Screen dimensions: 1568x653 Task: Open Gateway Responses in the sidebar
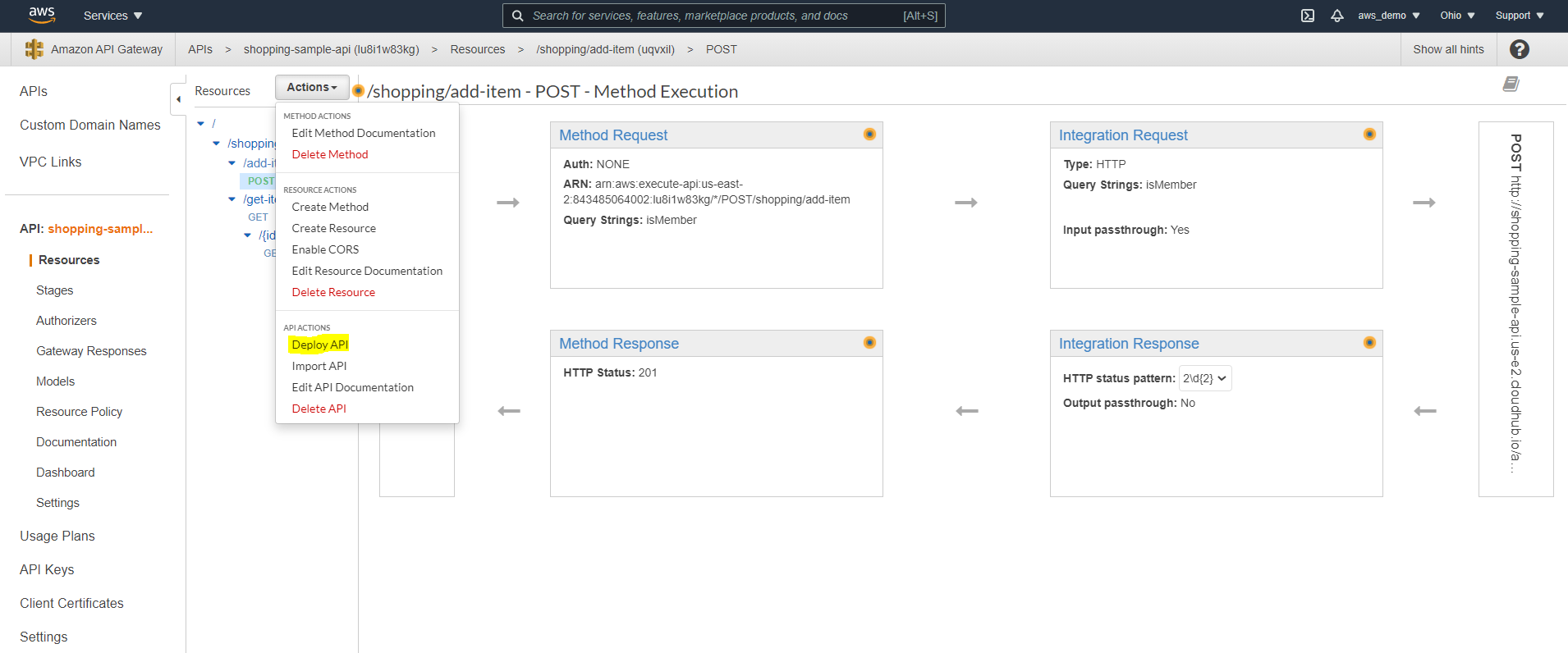(91, 351)
